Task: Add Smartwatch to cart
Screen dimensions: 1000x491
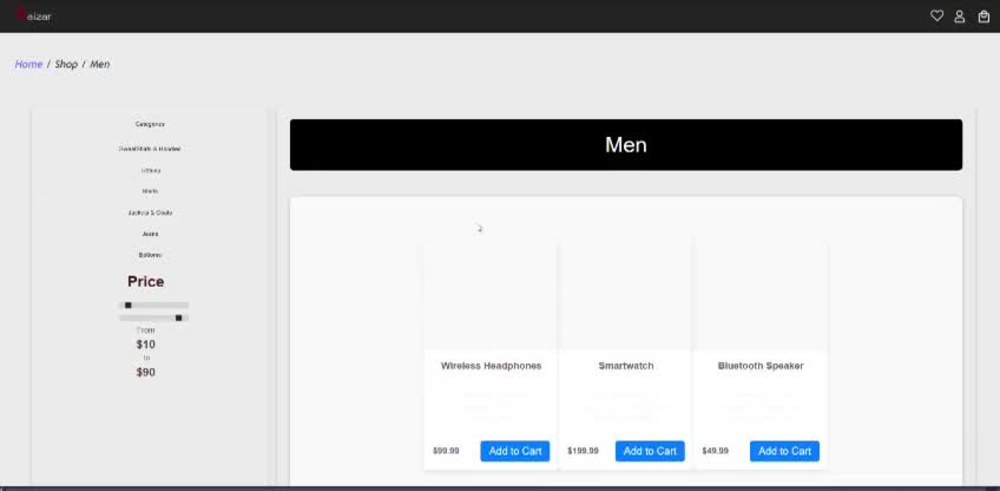Action: pos(650,451)
